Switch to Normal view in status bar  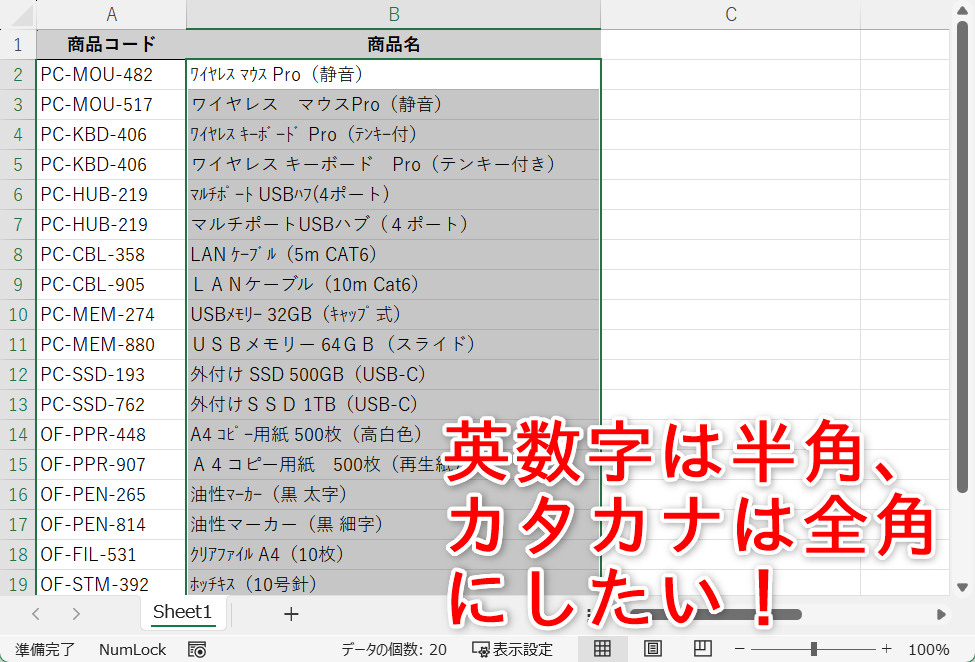(x=601, y=648)
